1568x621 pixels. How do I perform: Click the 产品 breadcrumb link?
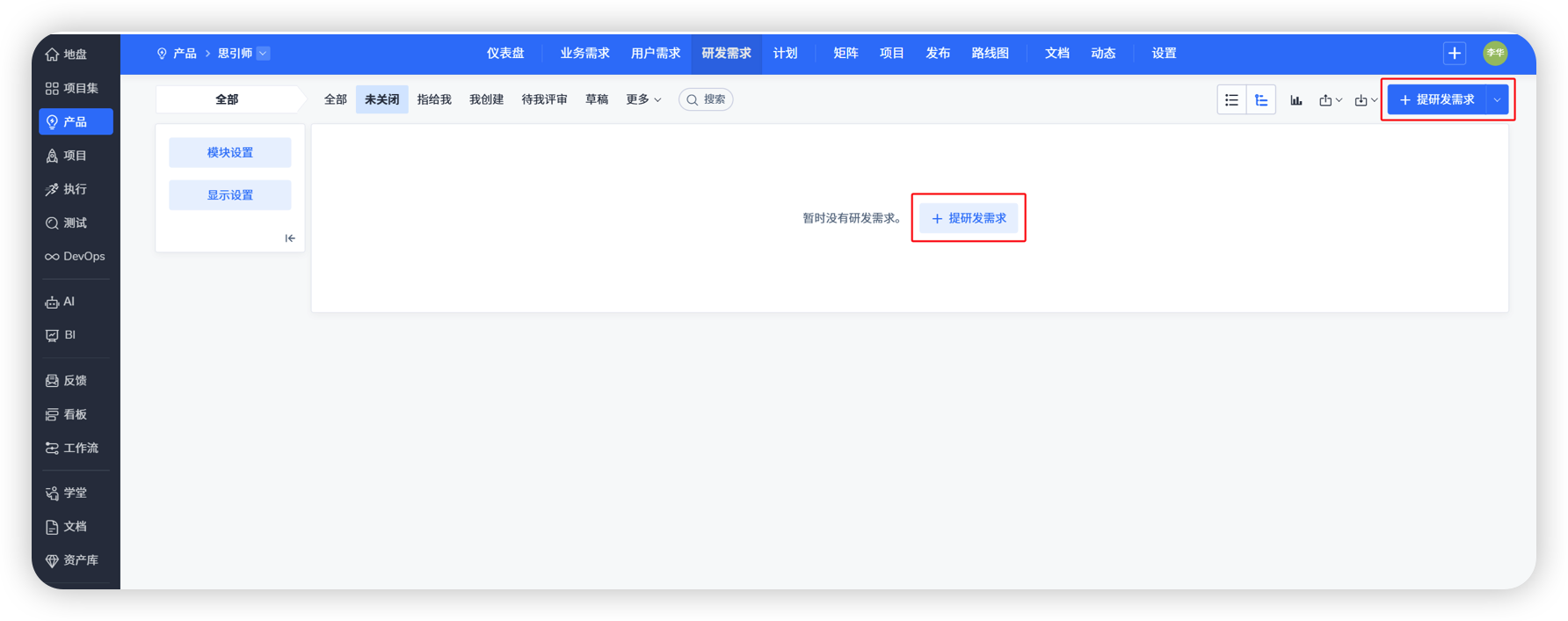click(185, 54)
